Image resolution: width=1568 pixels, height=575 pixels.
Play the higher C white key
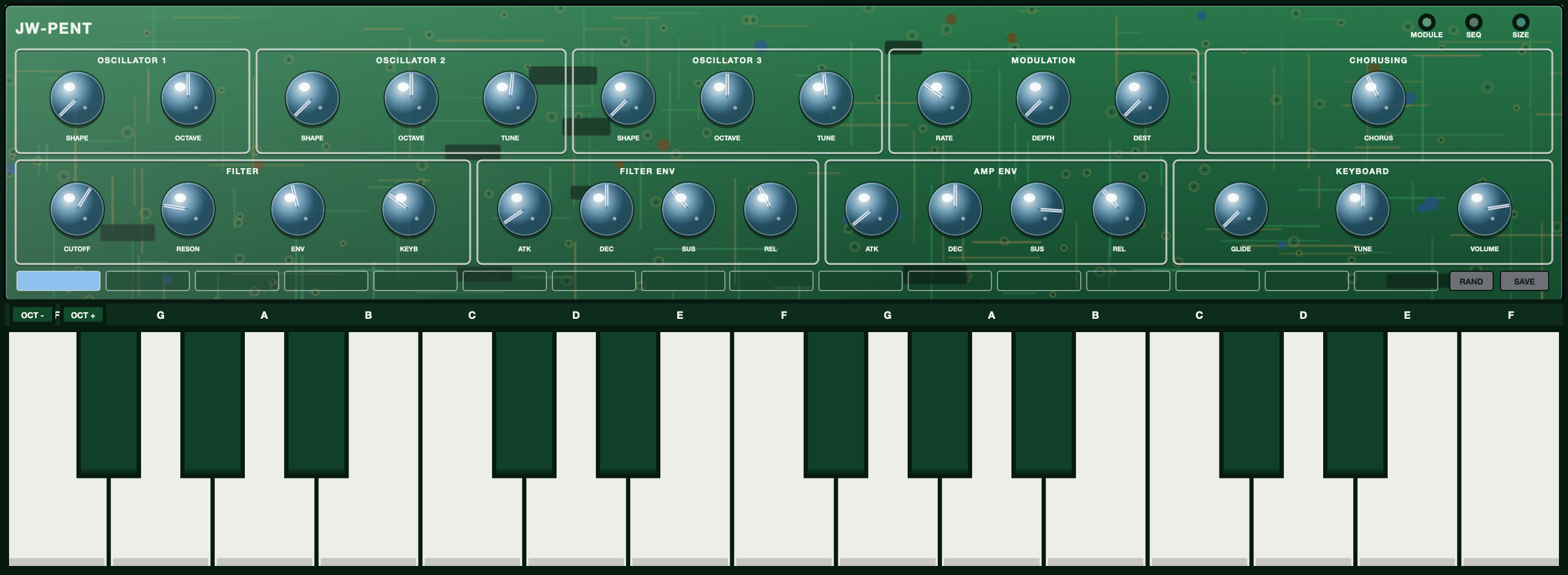[1200, 523]
